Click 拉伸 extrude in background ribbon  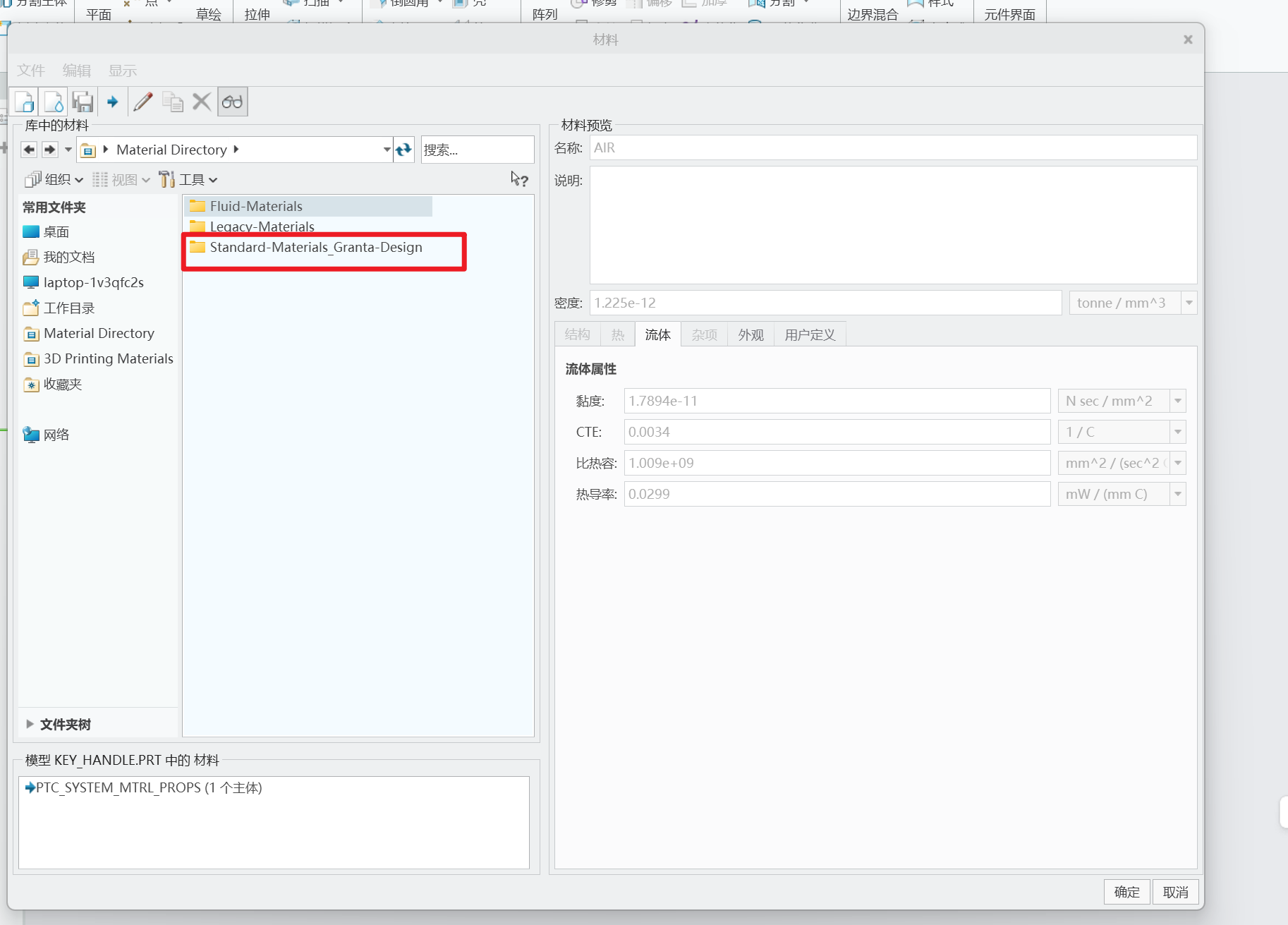[257, 14]
